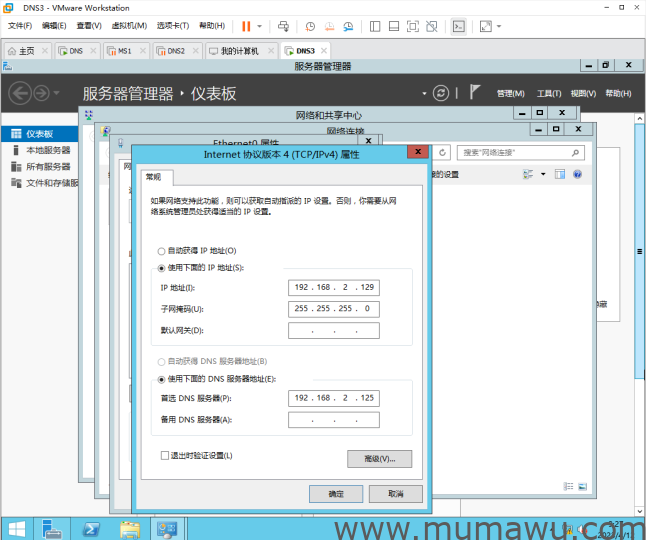
Task: Open PowerShell from the Windows taskbar
Action: 90,528
